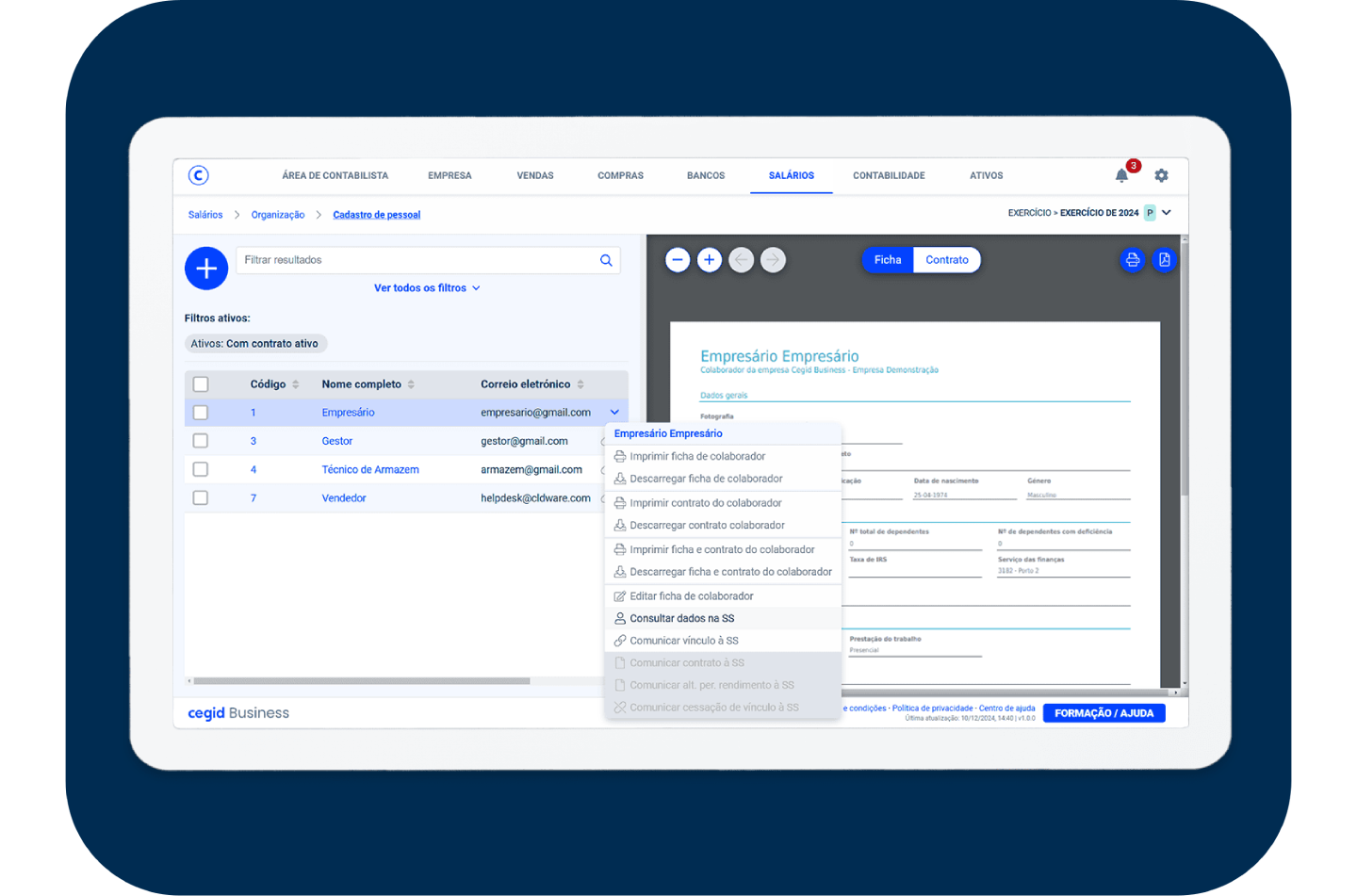Choose Consultar dados na SS in the menu

tap(681, 619)
